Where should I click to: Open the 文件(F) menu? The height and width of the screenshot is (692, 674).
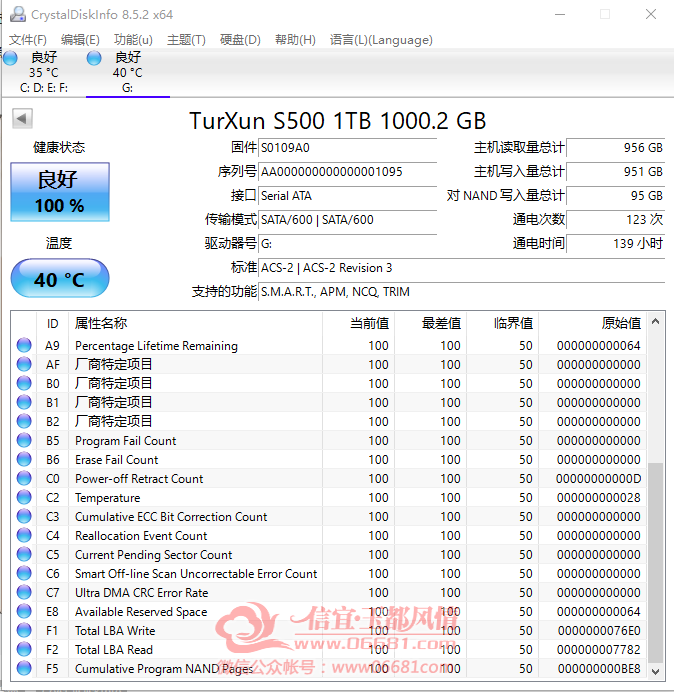28,40
